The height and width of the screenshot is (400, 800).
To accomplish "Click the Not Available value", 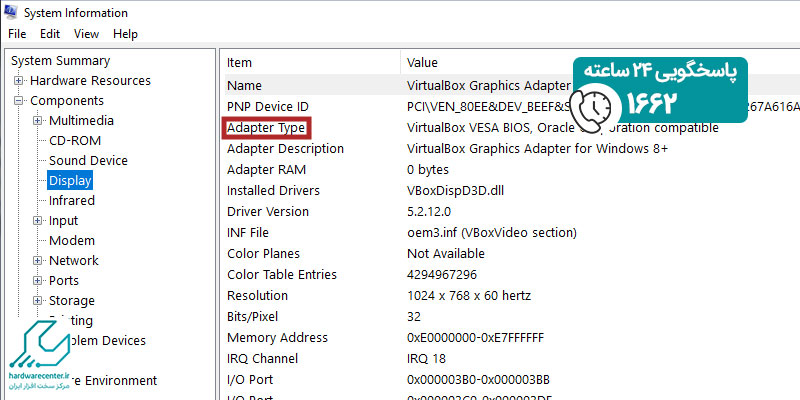I will click(446, 254).
